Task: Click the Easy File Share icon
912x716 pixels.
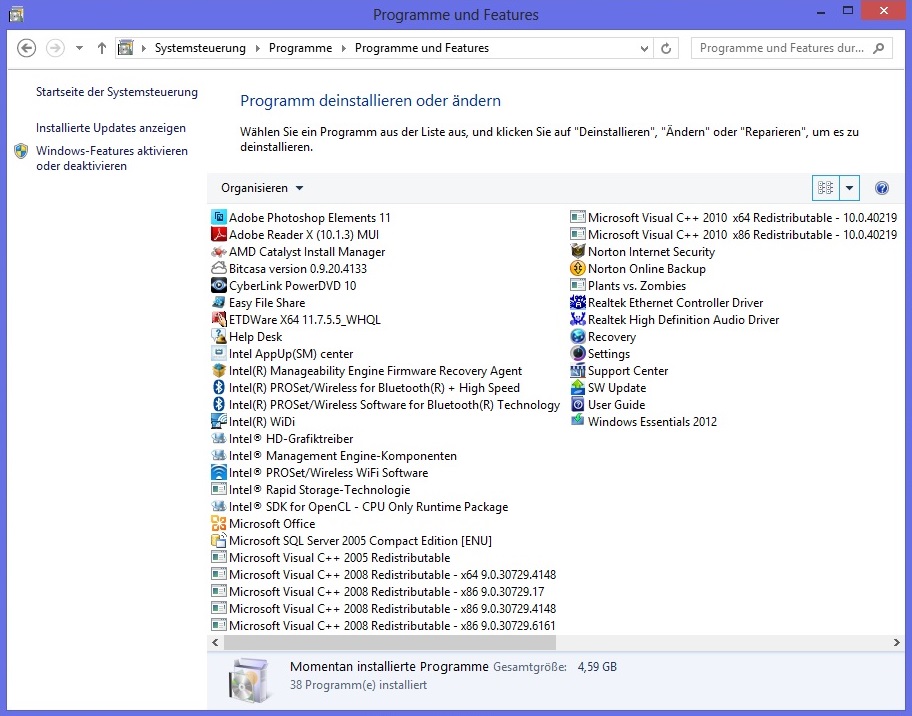Action: [x=219, y=302]
